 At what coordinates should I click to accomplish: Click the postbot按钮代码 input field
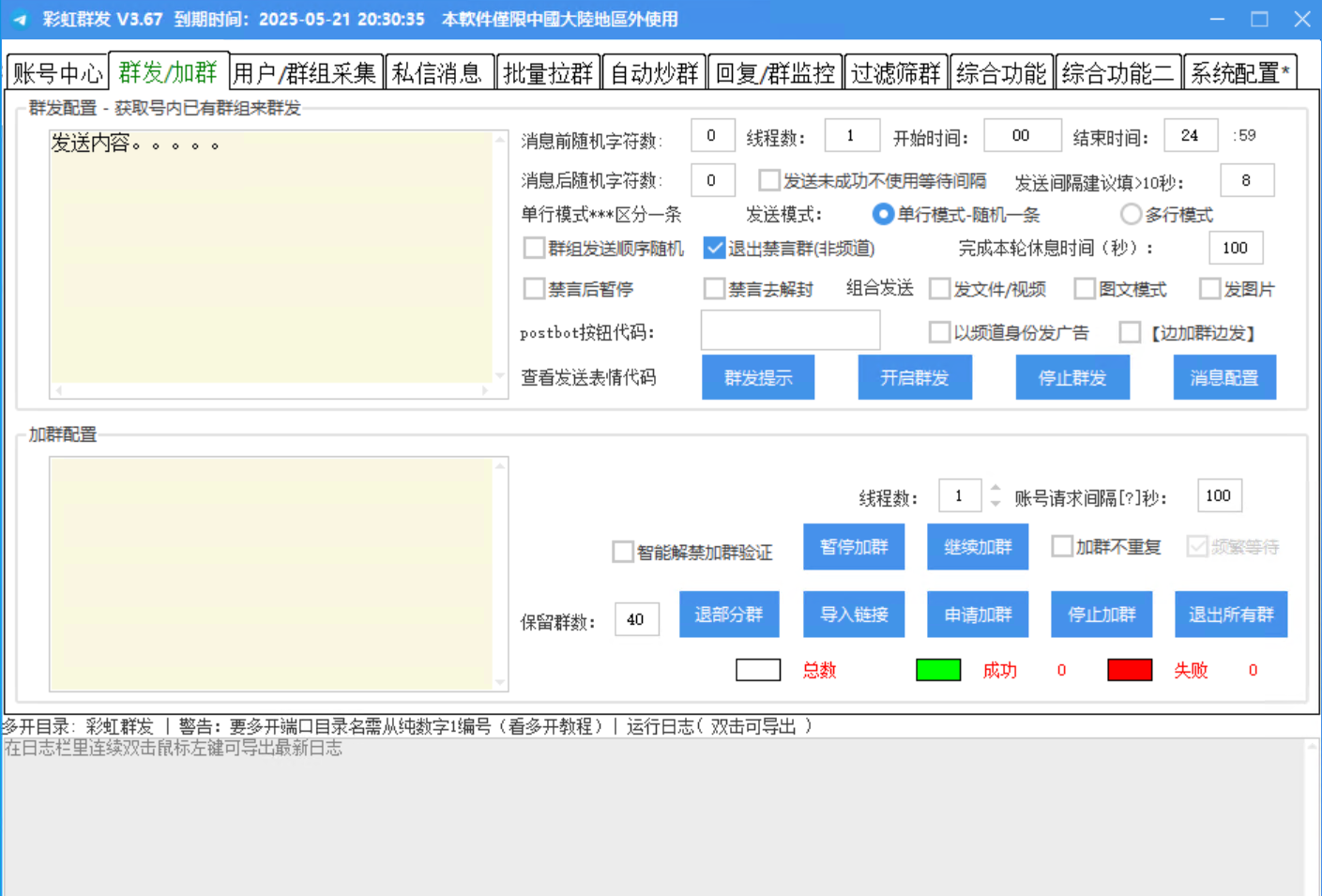click(x=790, y=330)
